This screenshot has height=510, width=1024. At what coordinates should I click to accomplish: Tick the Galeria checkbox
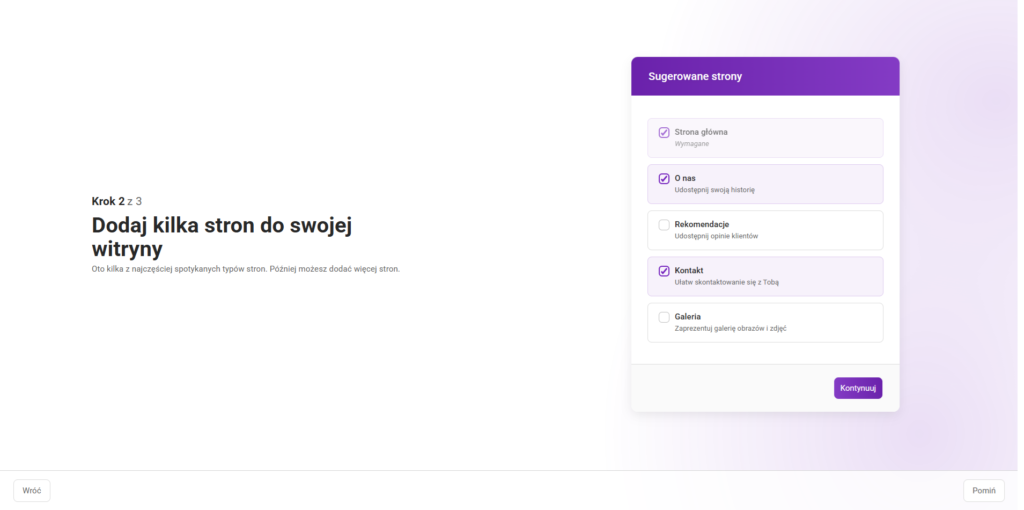[664, 317]
